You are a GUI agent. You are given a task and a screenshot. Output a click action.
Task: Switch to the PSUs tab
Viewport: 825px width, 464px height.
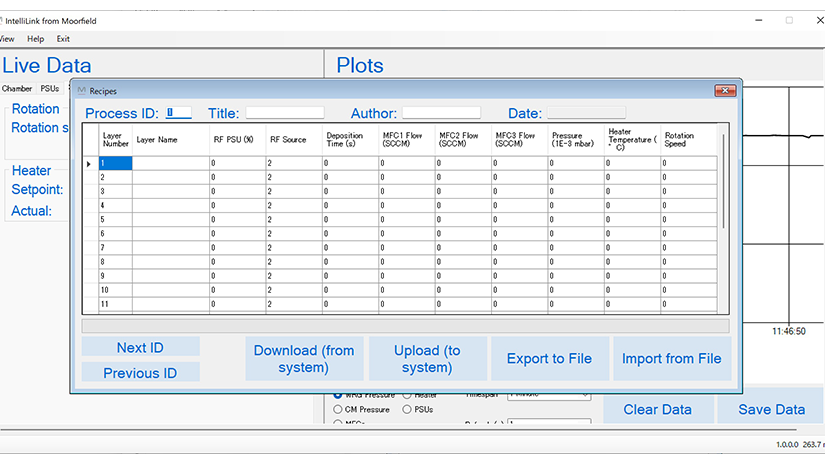tap(49, 88)
